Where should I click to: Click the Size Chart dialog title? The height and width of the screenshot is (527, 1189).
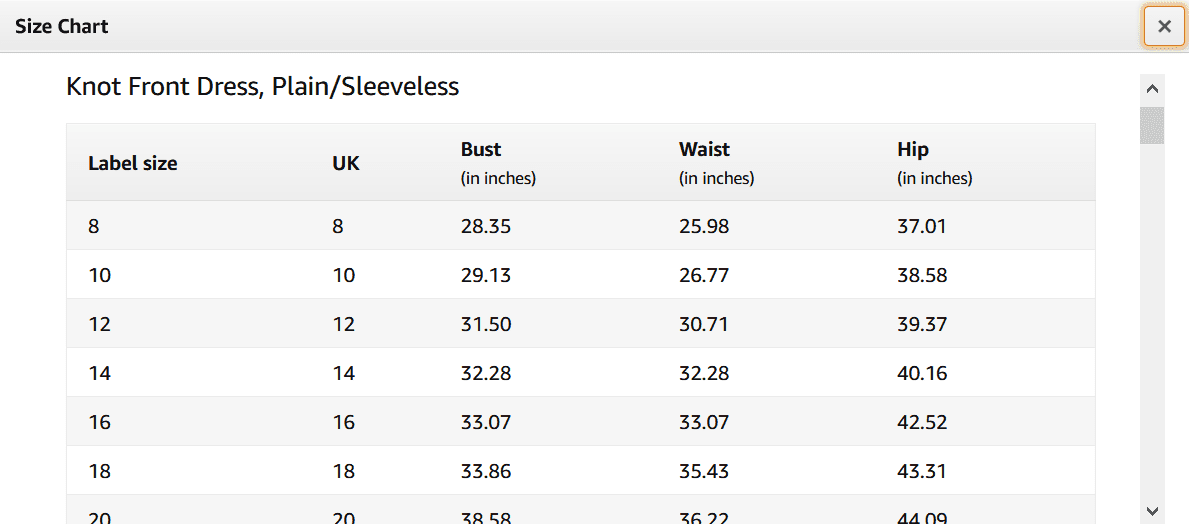click(x=62, y=27)
